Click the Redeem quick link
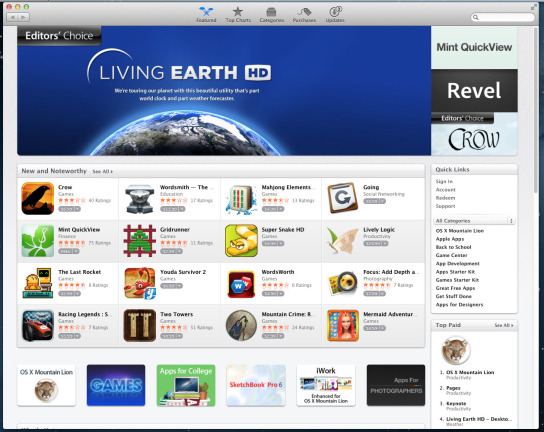 (x=445, y=198)
